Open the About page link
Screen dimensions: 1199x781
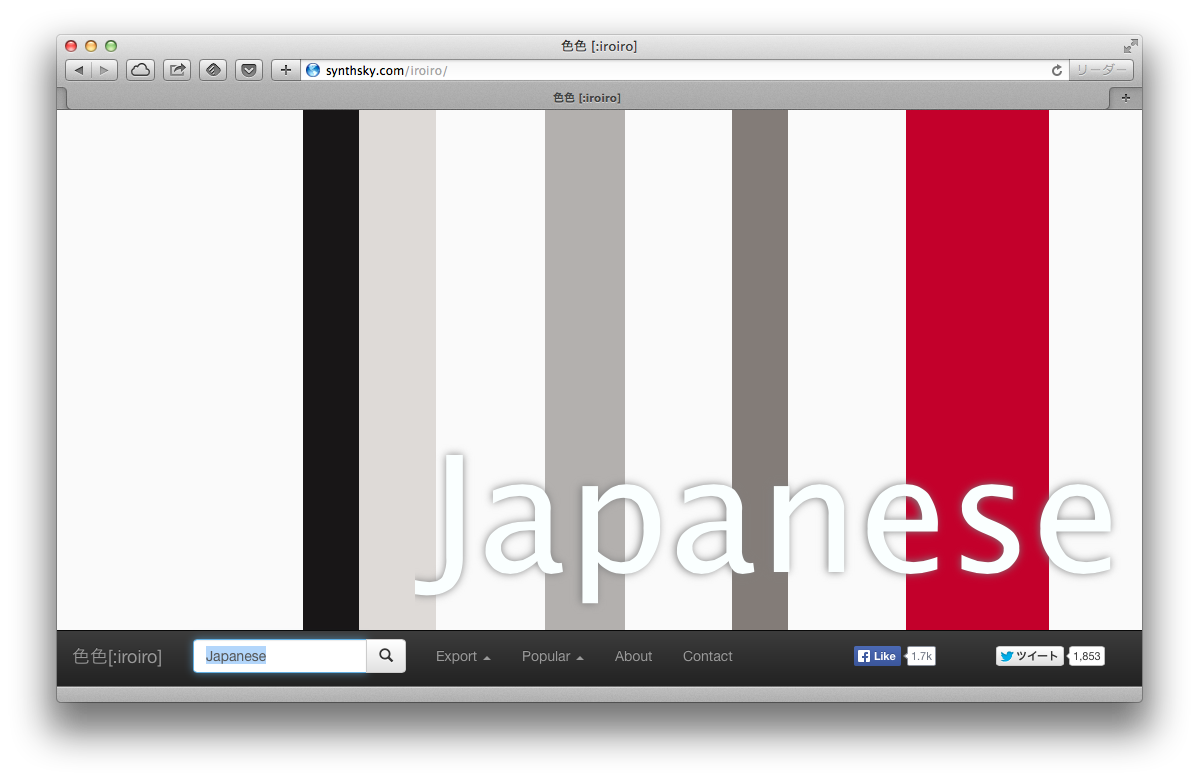coord(633,656)
